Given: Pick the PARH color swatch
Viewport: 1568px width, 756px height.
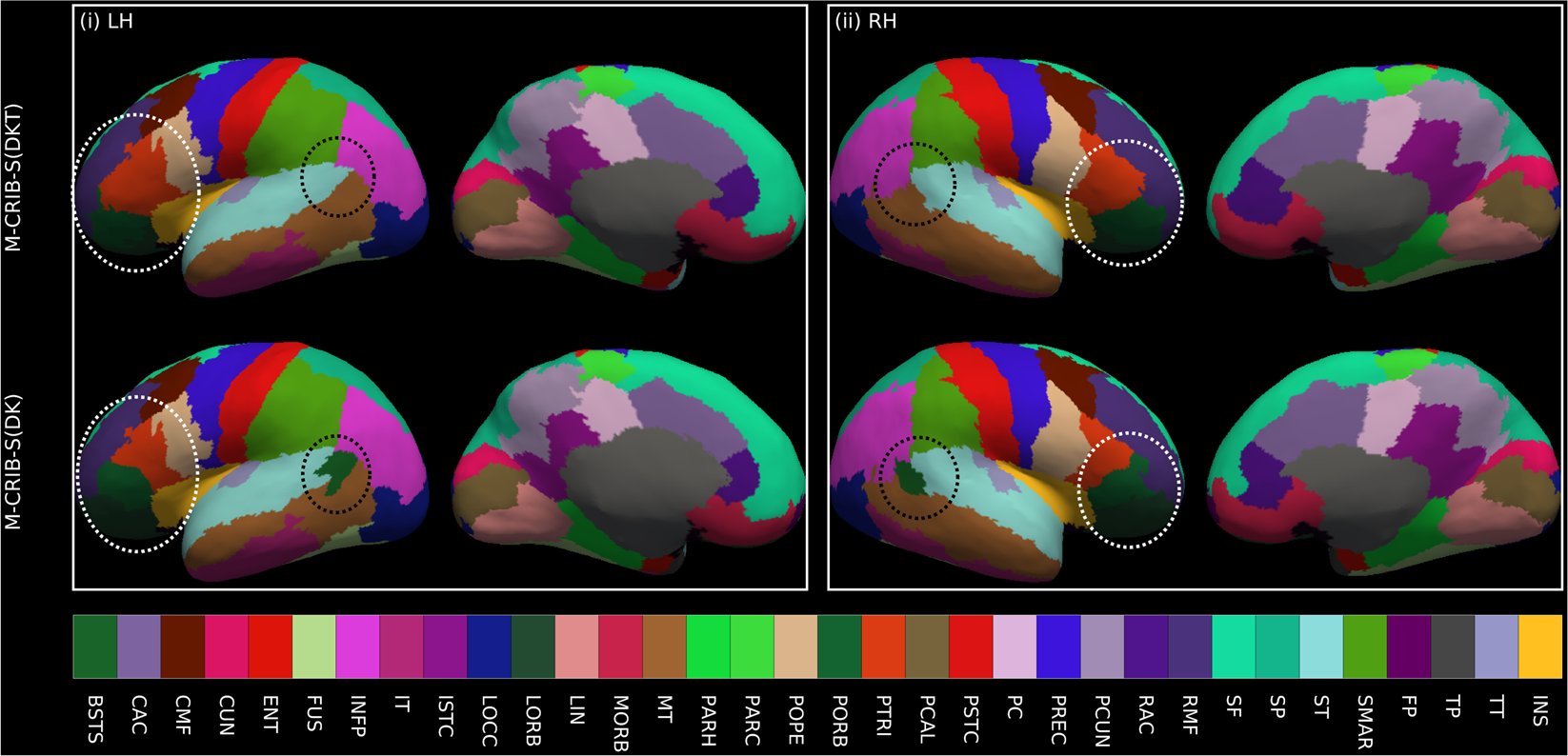Looking at the screenshot, I should 709,647.
